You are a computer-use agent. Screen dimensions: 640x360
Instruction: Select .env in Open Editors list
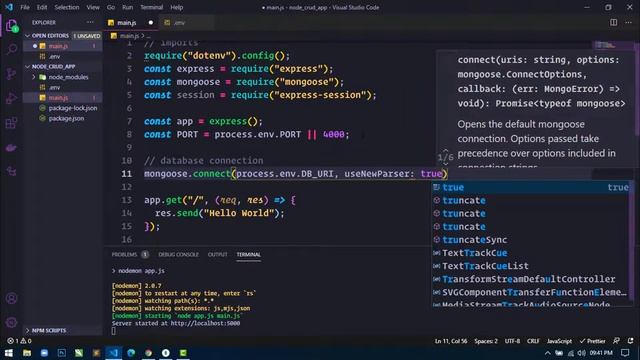pyautogui.click(x=63, y=56)
